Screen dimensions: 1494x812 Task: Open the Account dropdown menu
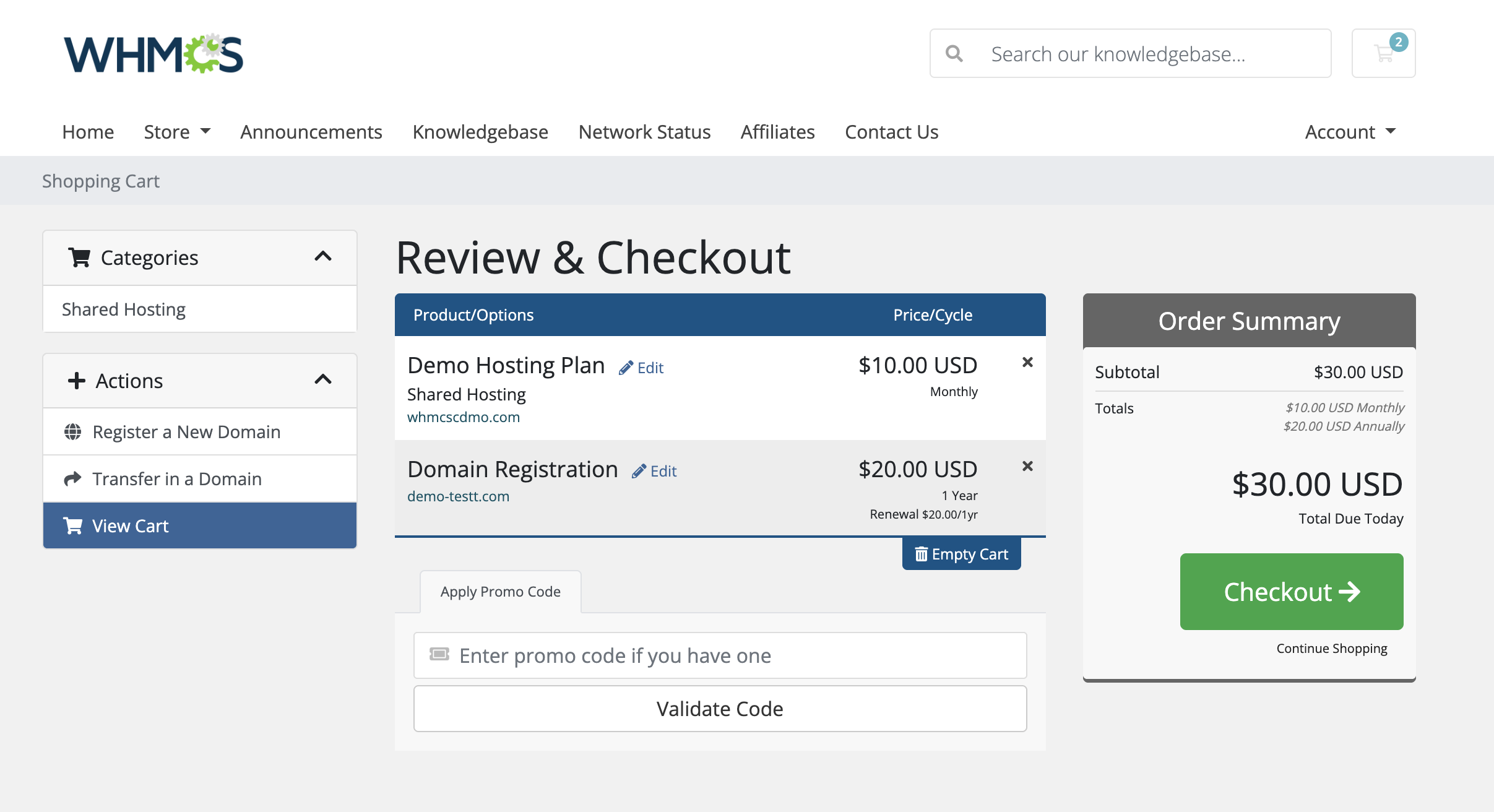click(1350, 132)
